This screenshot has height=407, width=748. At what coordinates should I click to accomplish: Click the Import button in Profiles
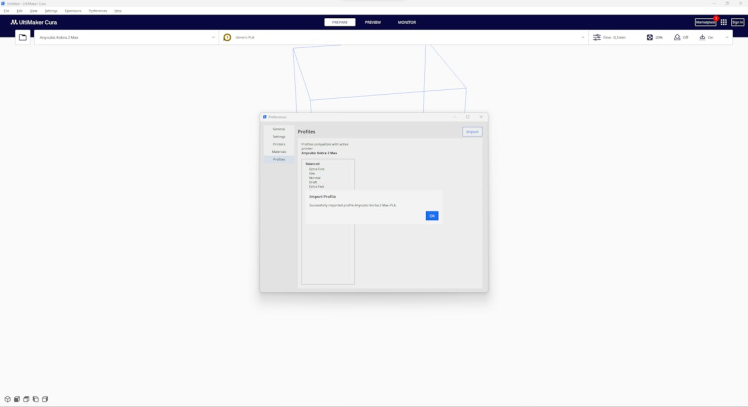pos(472,132)
